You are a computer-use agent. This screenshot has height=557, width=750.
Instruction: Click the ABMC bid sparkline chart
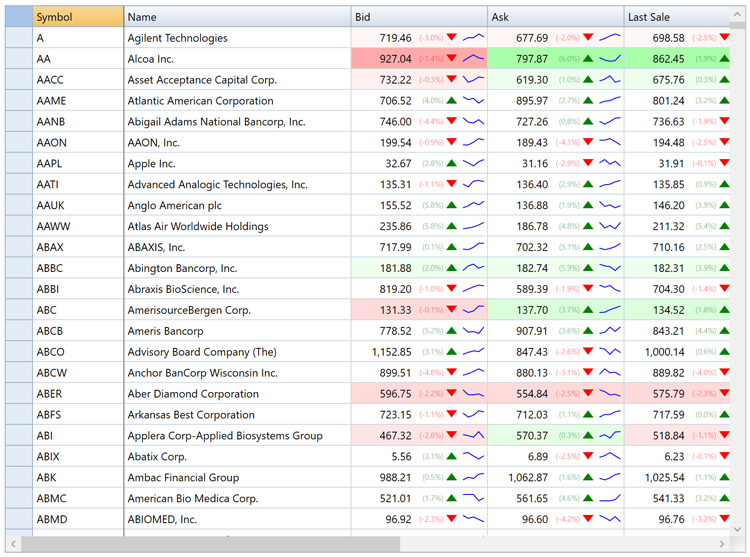coord(474,498)
